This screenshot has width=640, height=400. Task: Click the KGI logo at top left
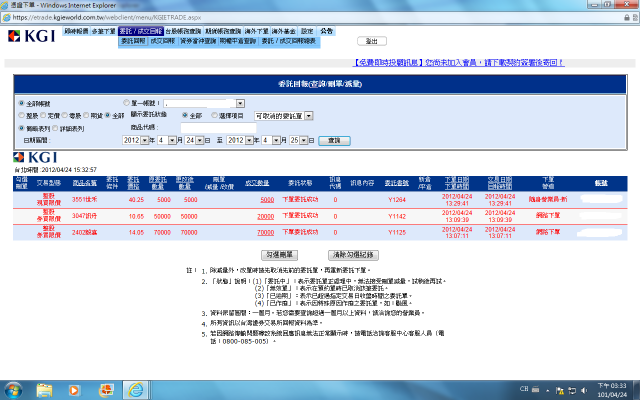coord(31,36)
